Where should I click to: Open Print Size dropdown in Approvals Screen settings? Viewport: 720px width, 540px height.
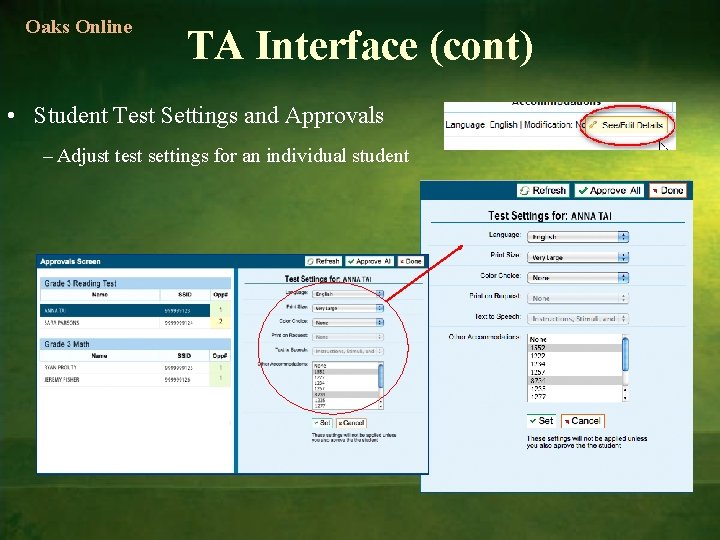click(348, 308)
